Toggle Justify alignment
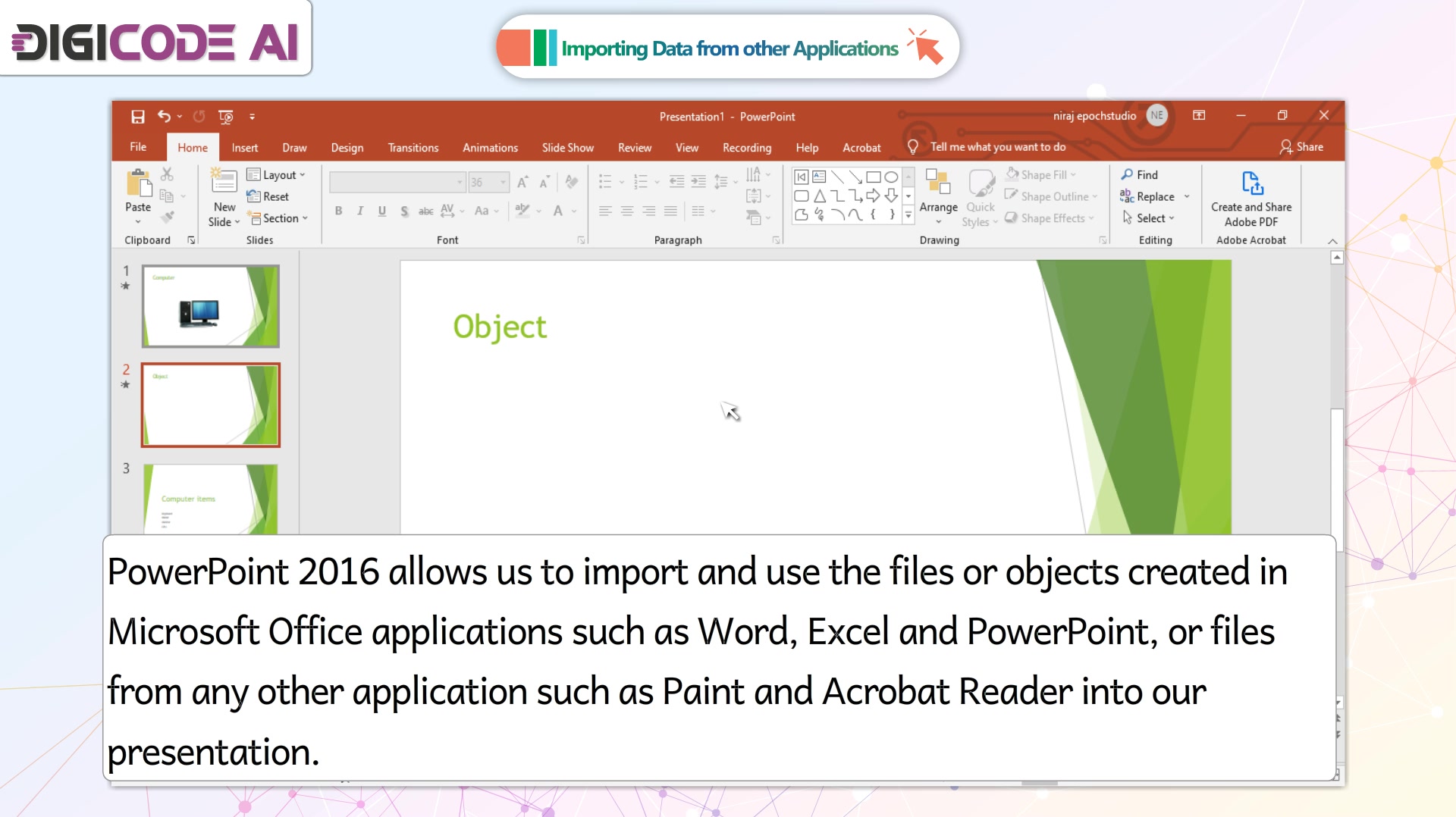The image size is (1456, 817). [x=671, y=211]
